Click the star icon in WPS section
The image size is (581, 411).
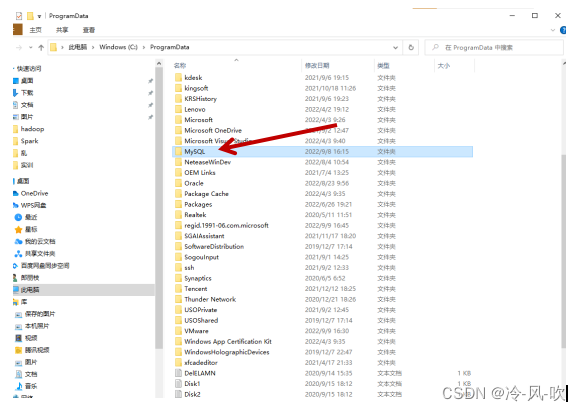click(x=19, y=229)
